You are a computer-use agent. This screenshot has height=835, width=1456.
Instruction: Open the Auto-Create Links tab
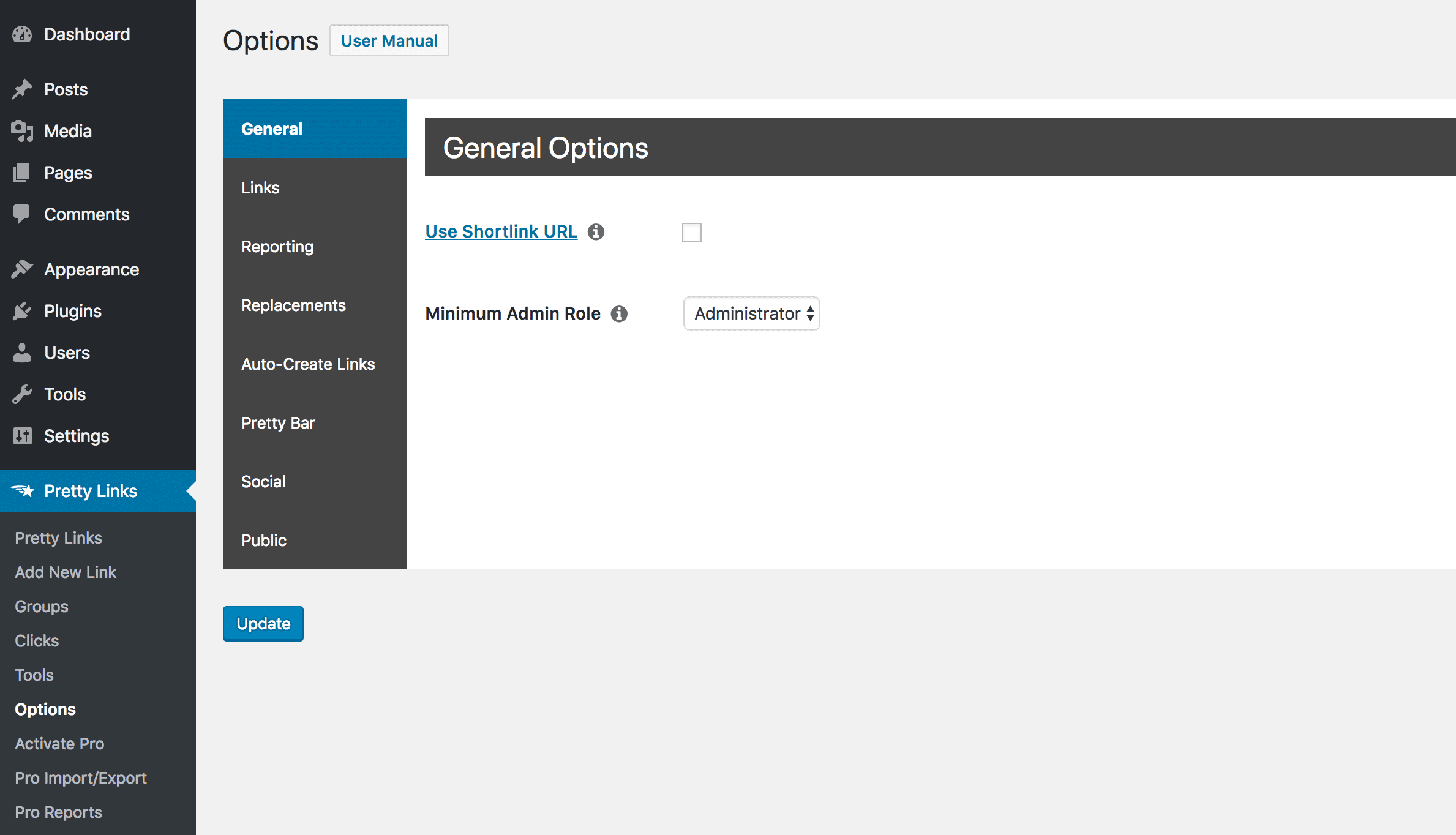point(309,364)
